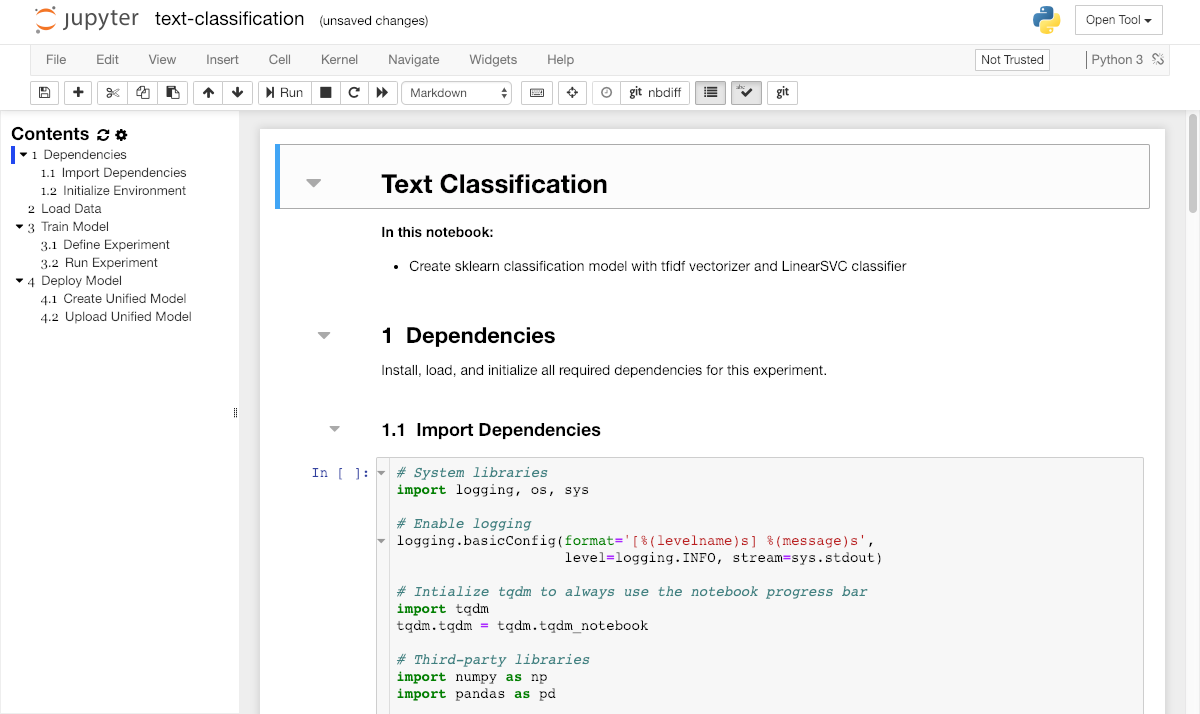Toggle the spellcheck checkmark button
1200x714 pixels.
(746, 93)
